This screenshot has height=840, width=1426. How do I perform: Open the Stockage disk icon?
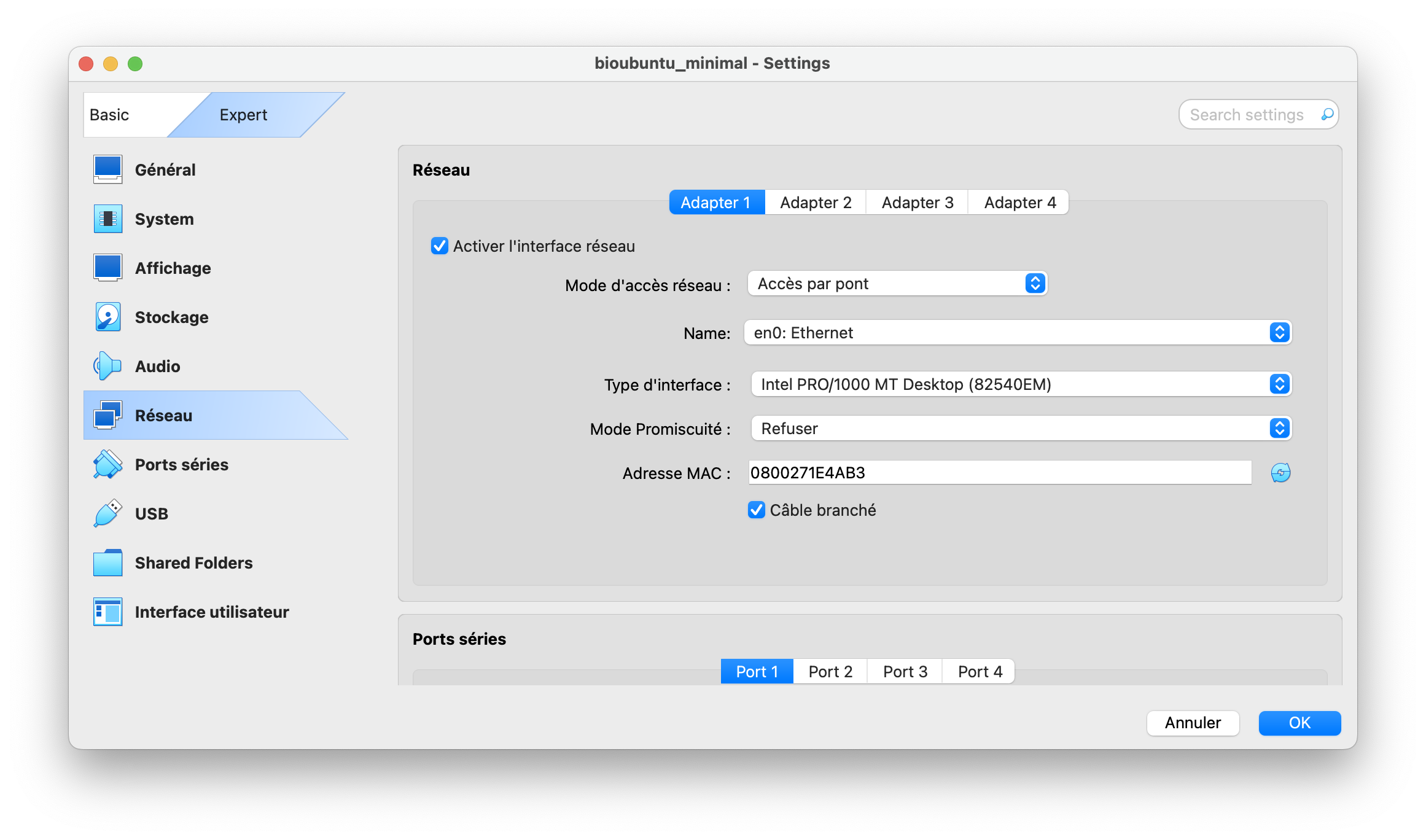pos(108,317)
